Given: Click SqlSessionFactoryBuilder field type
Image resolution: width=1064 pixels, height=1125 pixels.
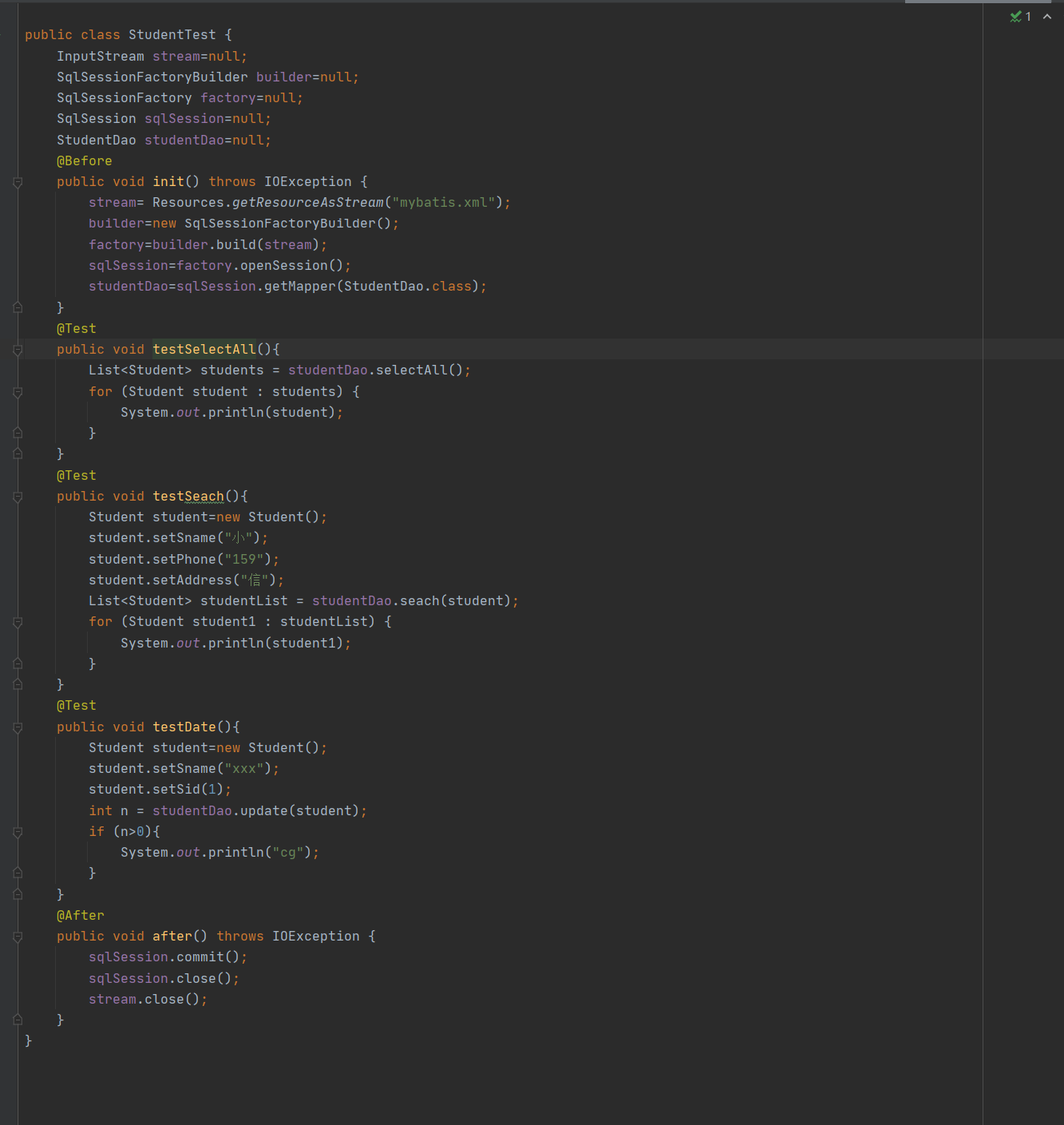Looking at the screenshot, I should (152, 77).
